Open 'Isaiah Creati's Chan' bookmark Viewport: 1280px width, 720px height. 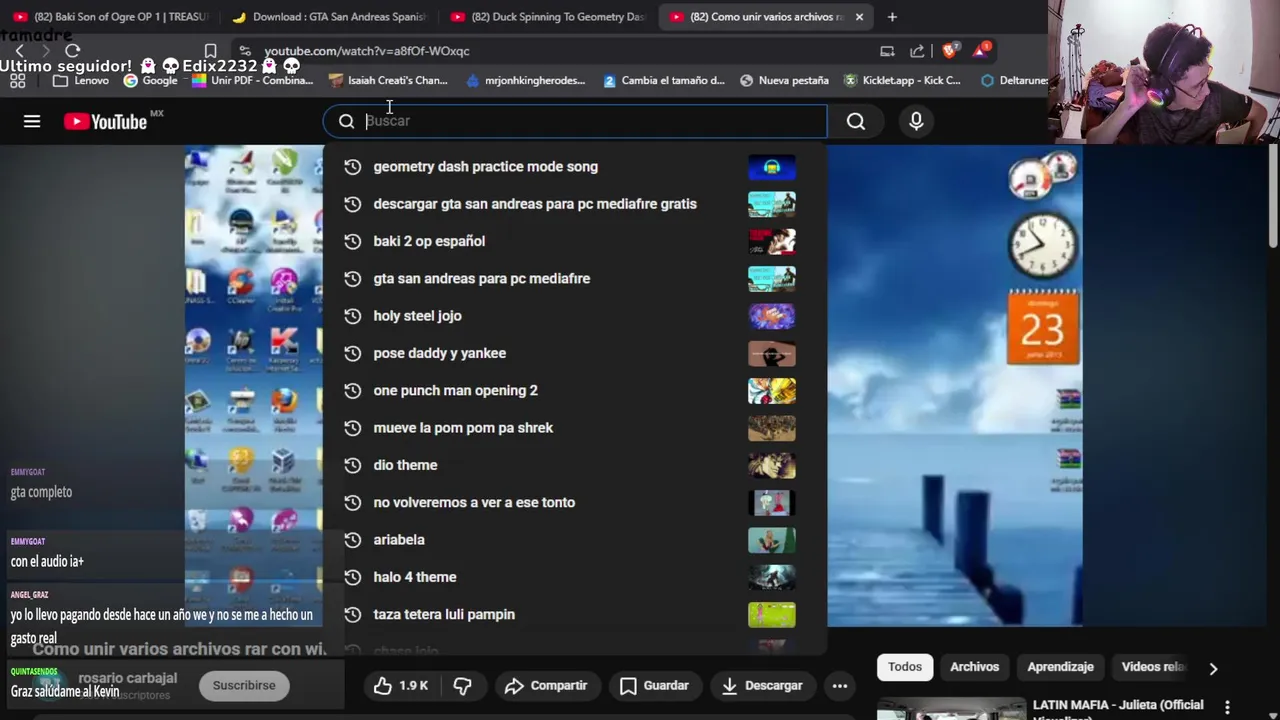point(388,81)
